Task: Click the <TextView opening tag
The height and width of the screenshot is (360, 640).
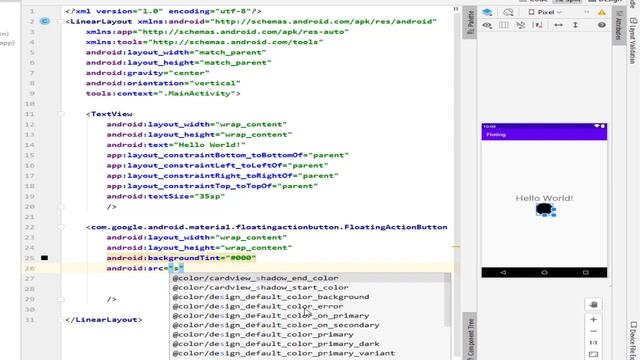Action: (x=109, y=114)
